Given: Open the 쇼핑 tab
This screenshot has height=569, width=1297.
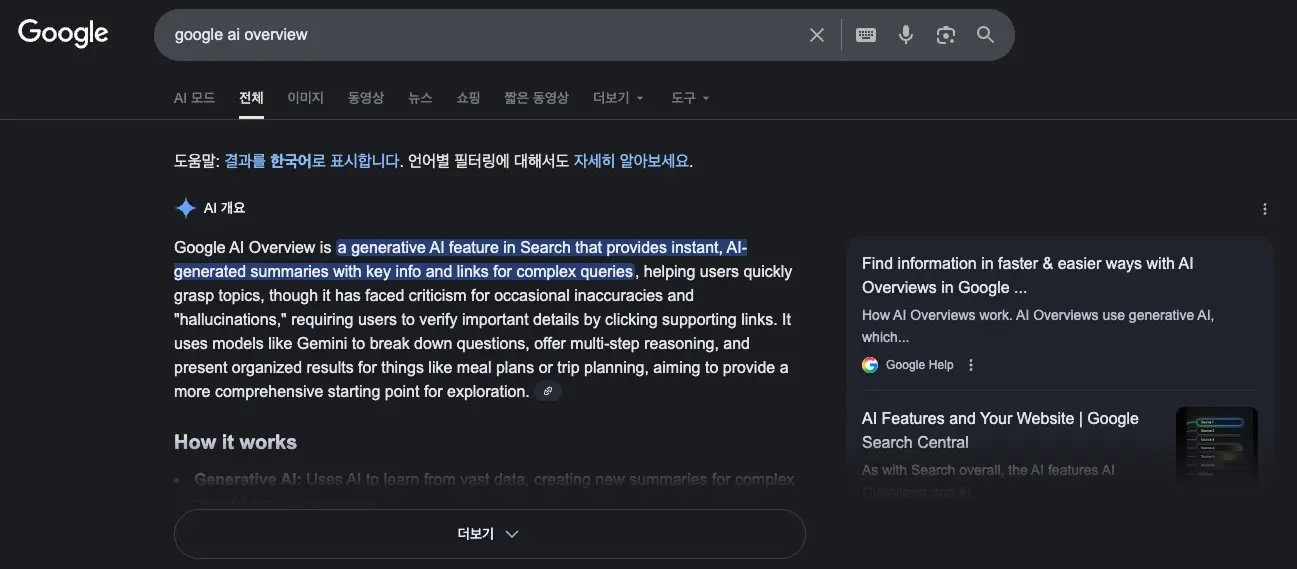Looking at the screenshot, I should coord(468,98).
